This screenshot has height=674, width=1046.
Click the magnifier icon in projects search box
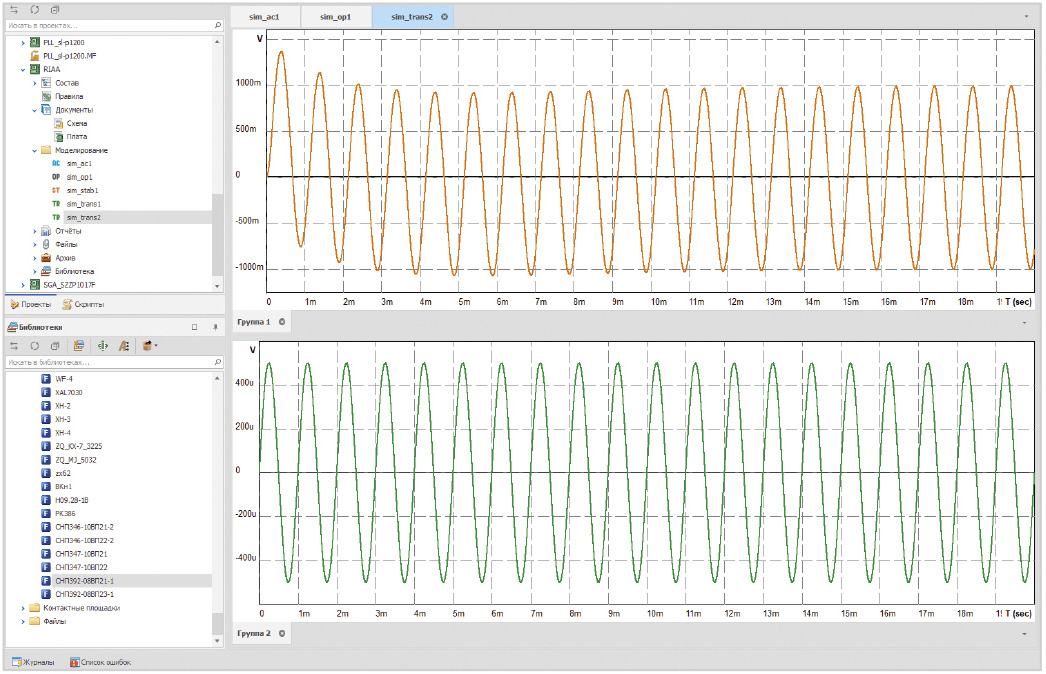tap(217, 25)
